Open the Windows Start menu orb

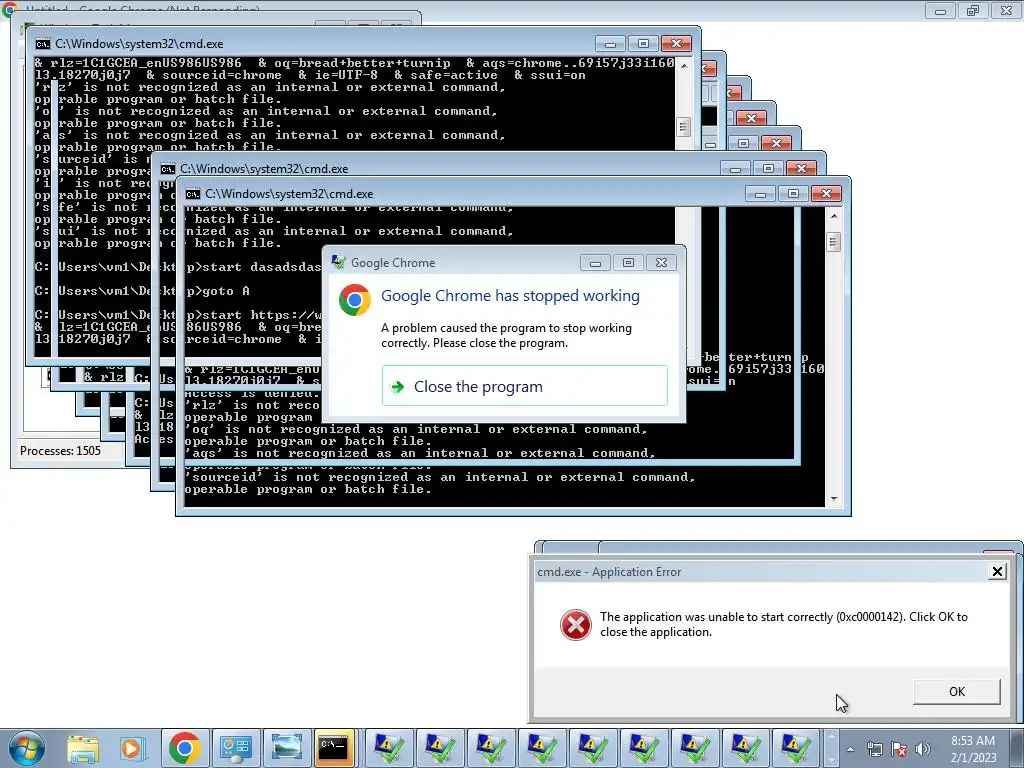[26, 748]
